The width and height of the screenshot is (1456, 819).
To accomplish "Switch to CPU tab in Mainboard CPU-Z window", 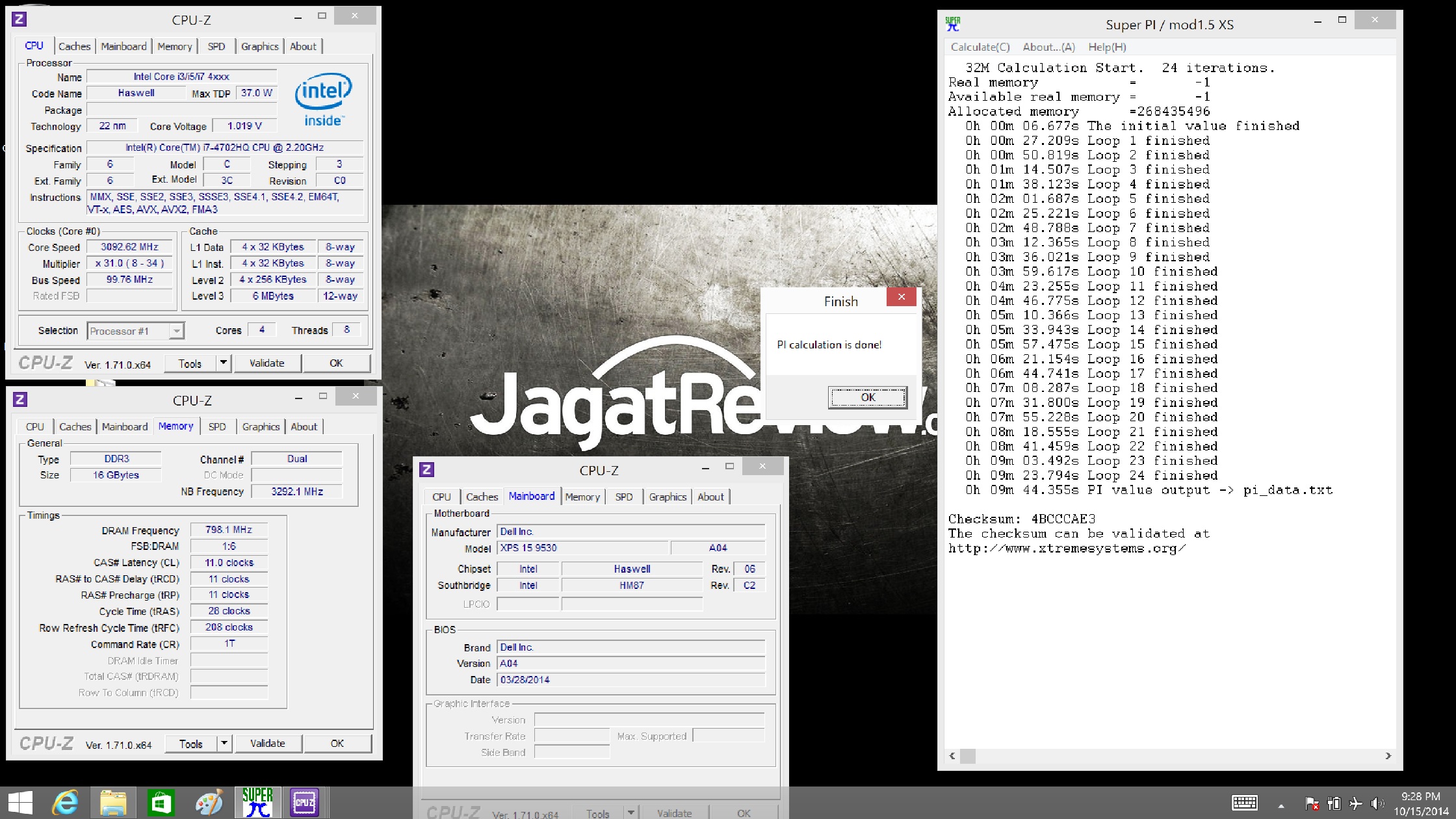I will (441, 497).
